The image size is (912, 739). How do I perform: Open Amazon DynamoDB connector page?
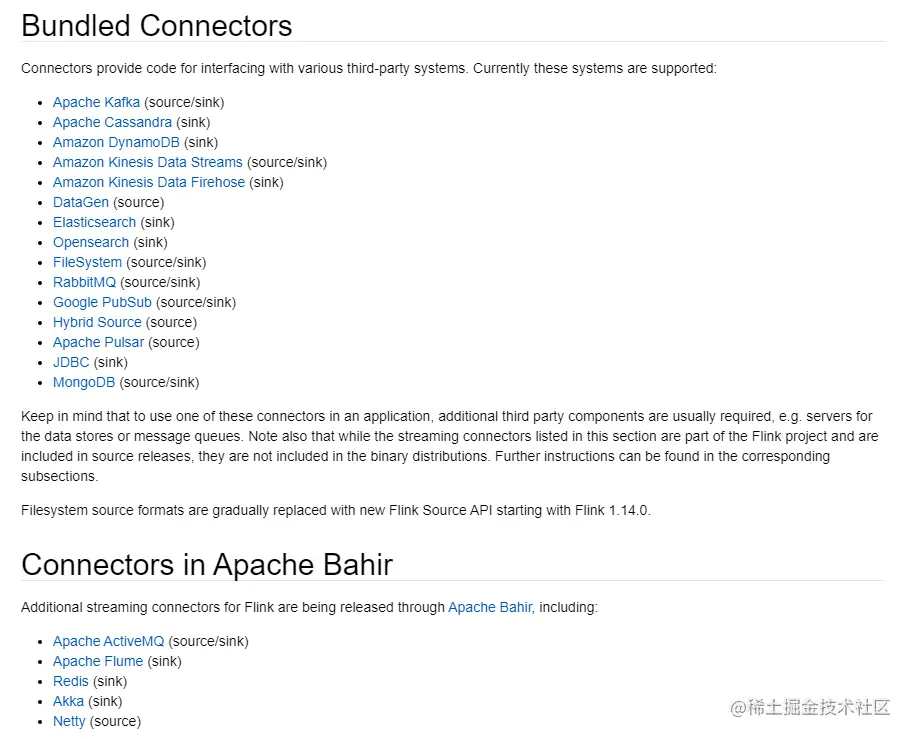pyautogui.click(x=116, y=142)
